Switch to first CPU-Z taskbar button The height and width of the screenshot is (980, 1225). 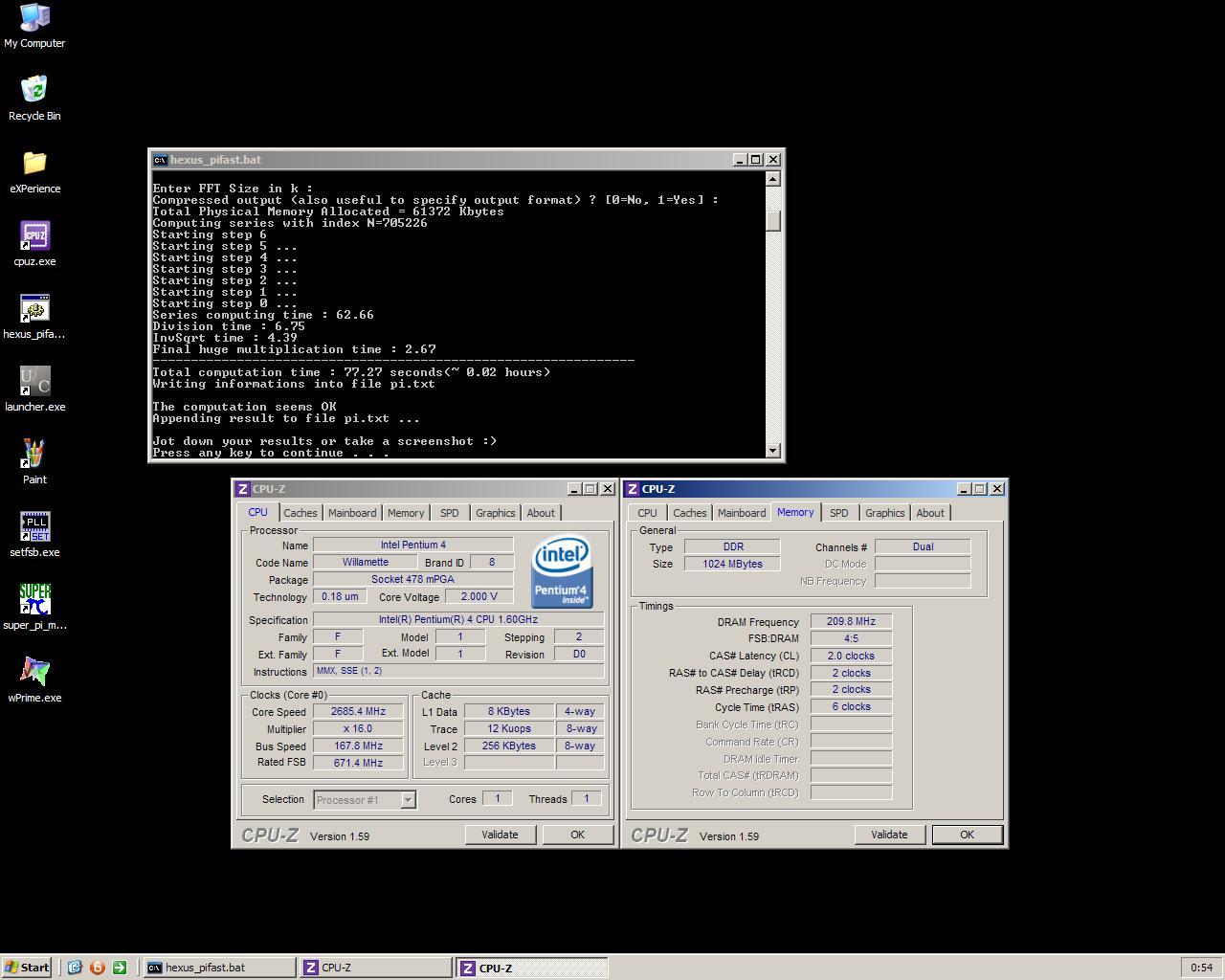coord(375,968)
